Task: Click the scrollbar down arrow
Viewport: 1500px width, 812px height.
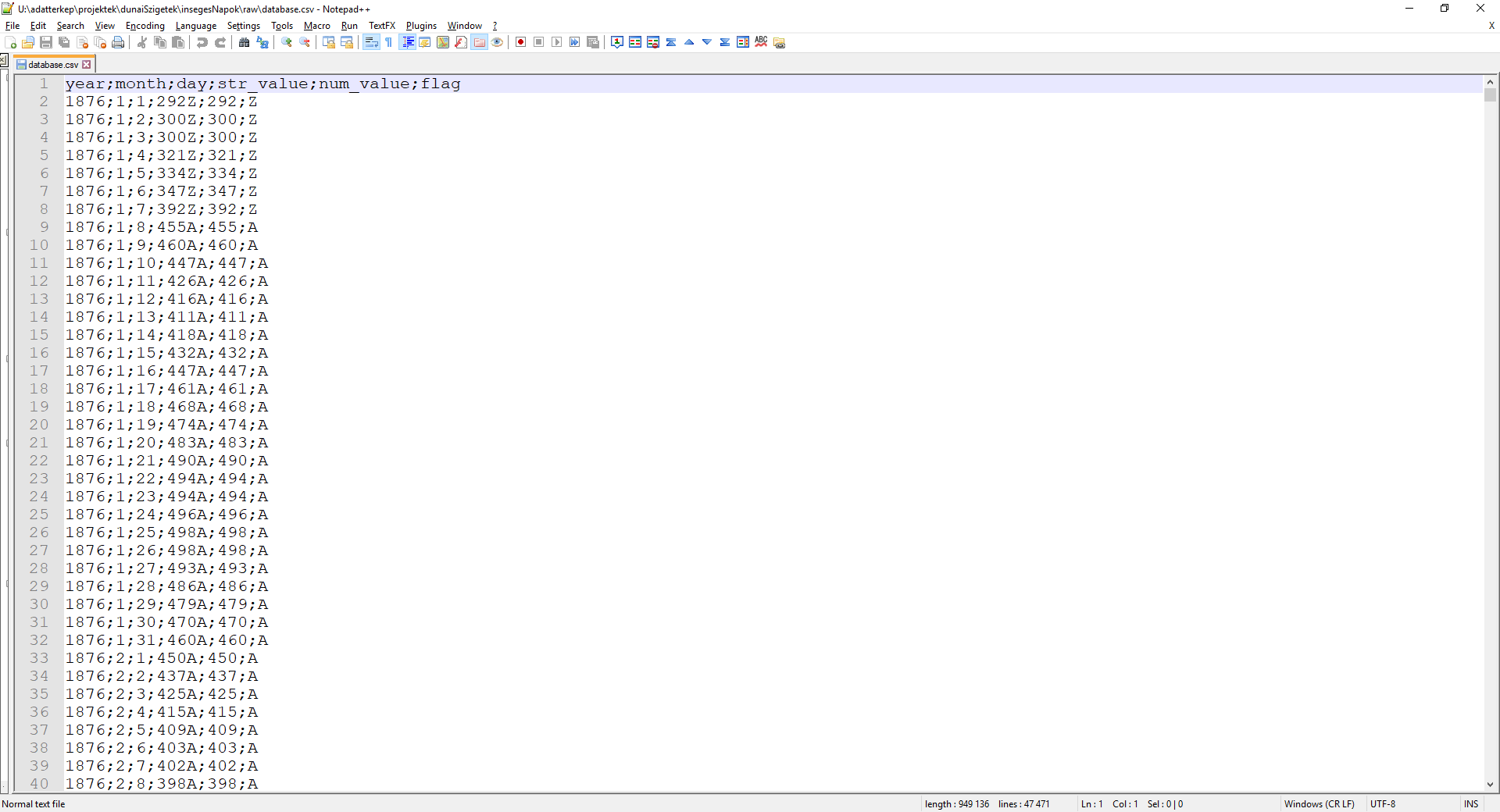Action: click(1490, 785)
